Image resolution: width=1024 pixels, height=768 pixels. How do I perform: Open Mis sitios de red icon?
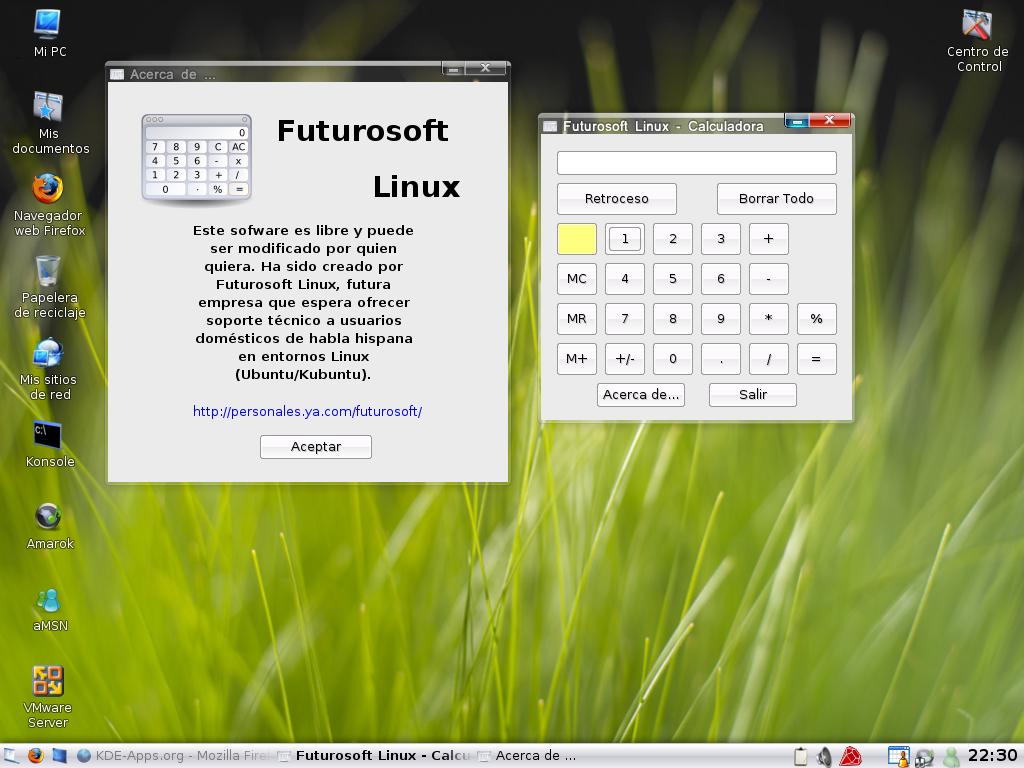pos(50,369)
